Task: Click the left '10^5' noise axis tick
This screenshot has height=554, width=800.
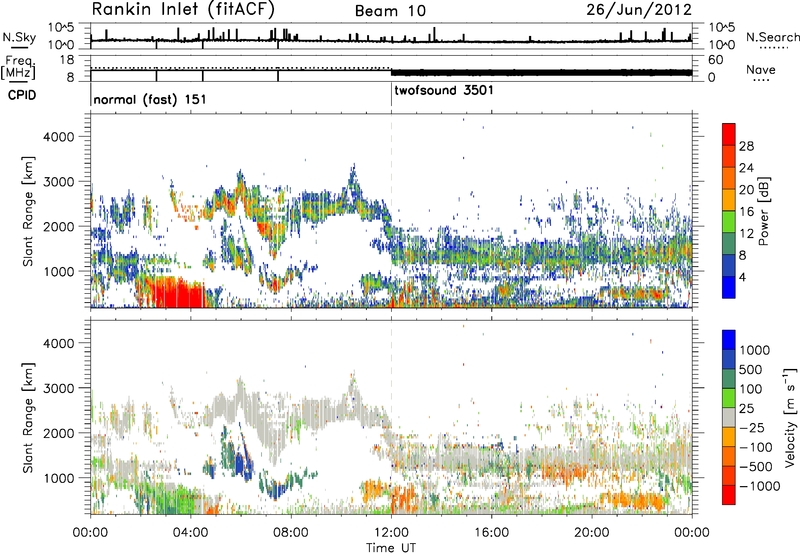Action: pos(61,27)
